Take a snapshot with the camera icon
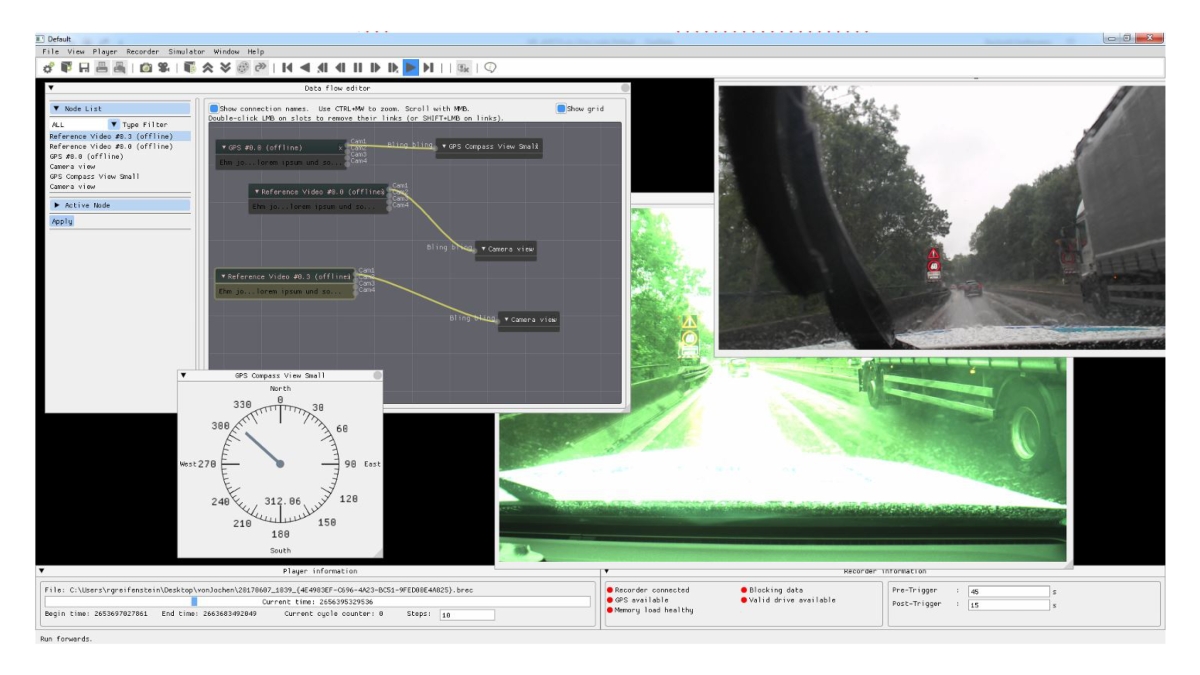 [146, 68]
